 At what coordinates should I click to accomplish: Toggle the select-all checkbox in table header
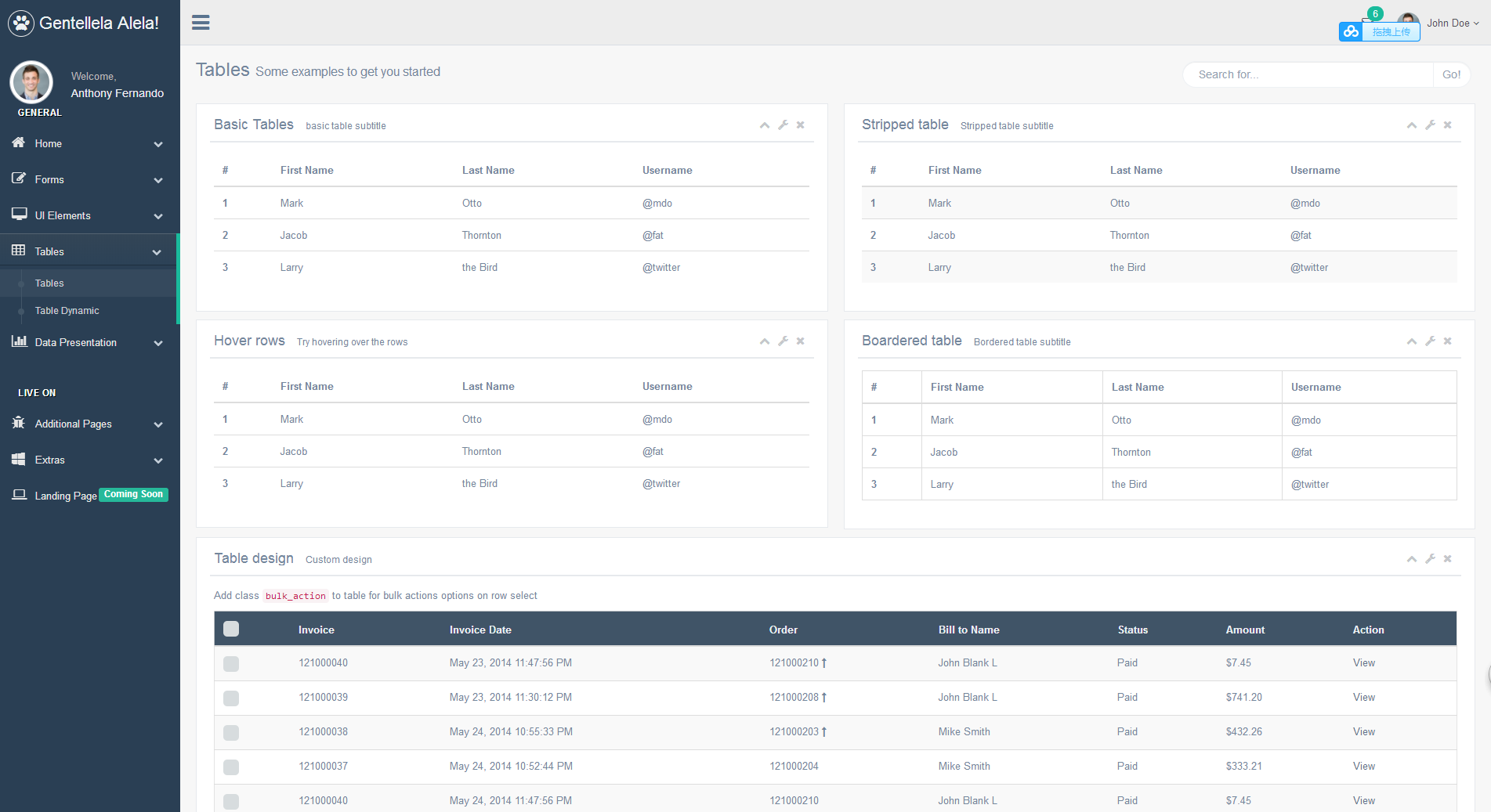(x=231, y=629)
